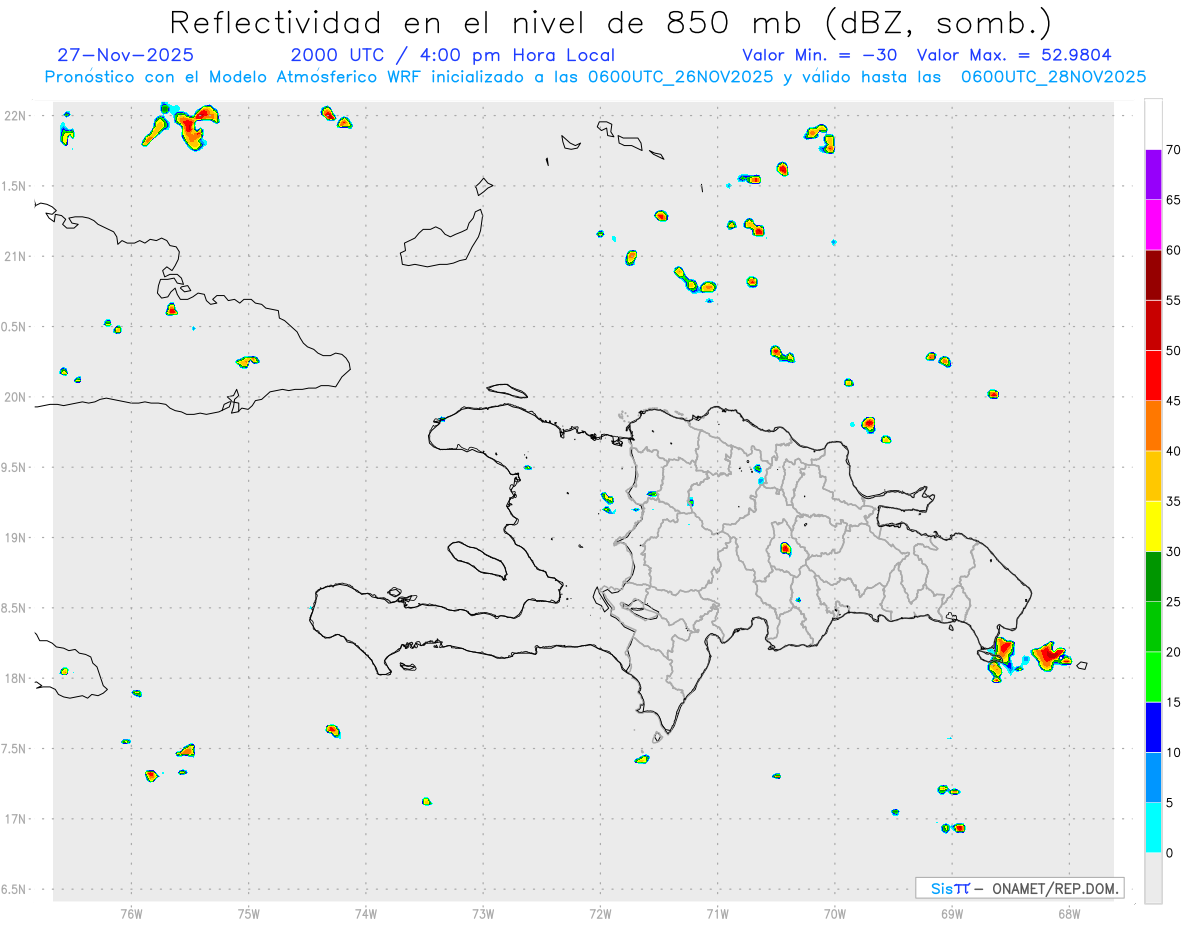Click the '20N' latitude label
The width and height of the screenshot is (1200, 927).
coord(16,397)
